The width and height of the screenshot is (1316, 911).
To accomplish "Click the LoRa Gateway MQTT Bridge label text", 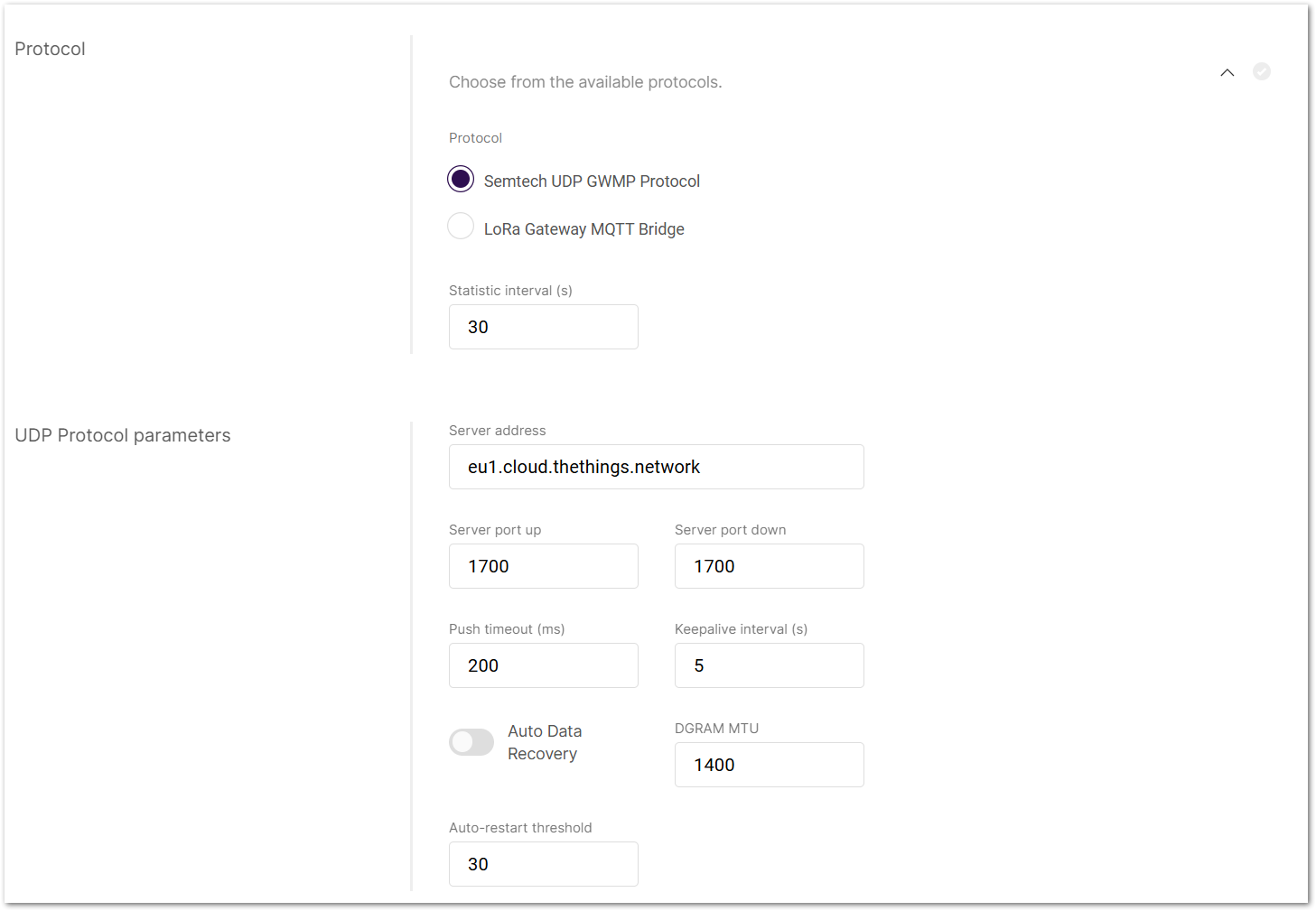I will (583, 228).
